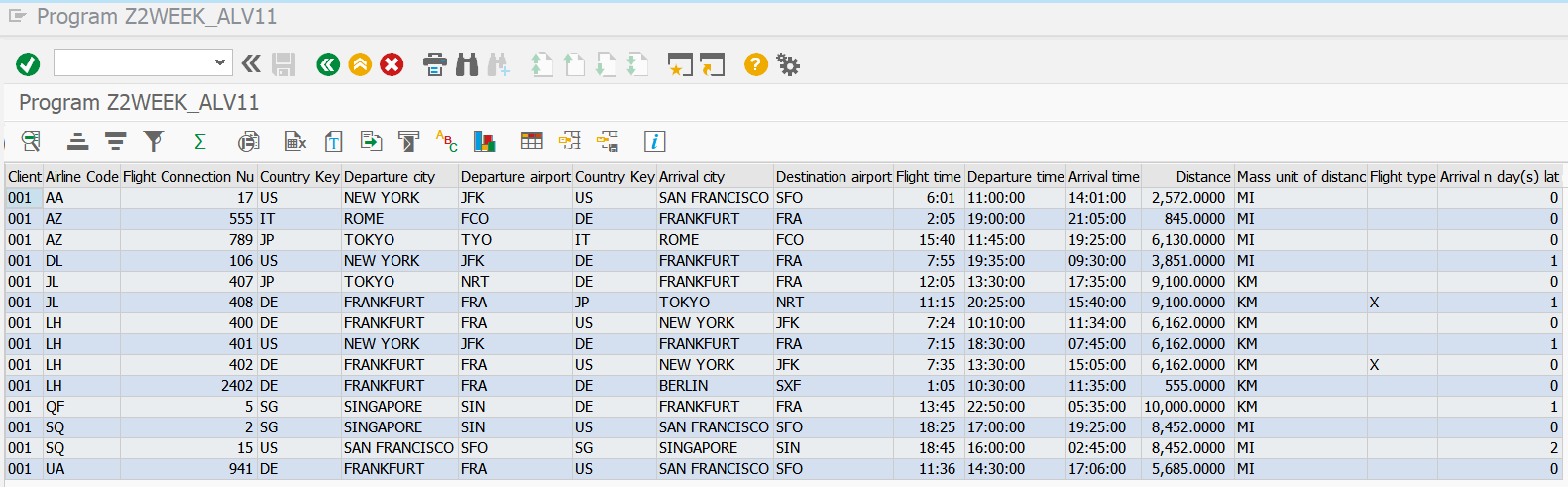
Task: Click SXF destination airport cell
Action: [x=834, y=386]
